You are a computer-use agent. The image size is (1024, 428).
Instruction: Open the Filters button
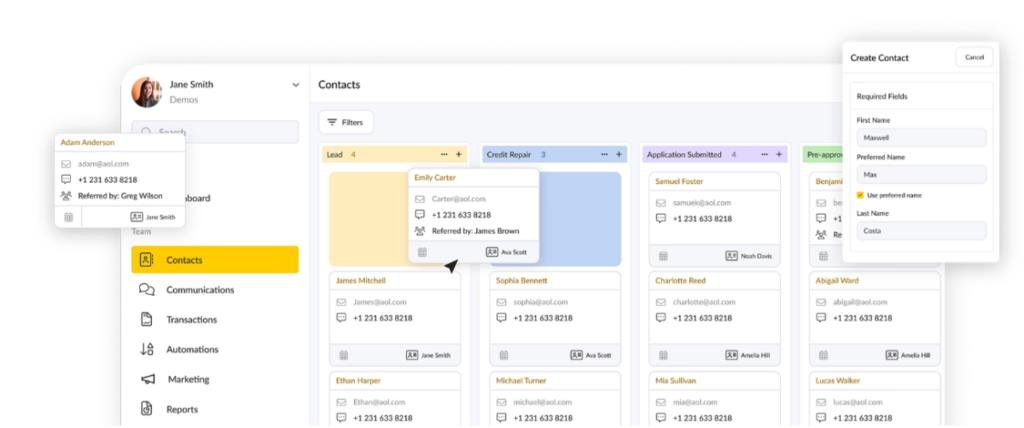(345, 122)
